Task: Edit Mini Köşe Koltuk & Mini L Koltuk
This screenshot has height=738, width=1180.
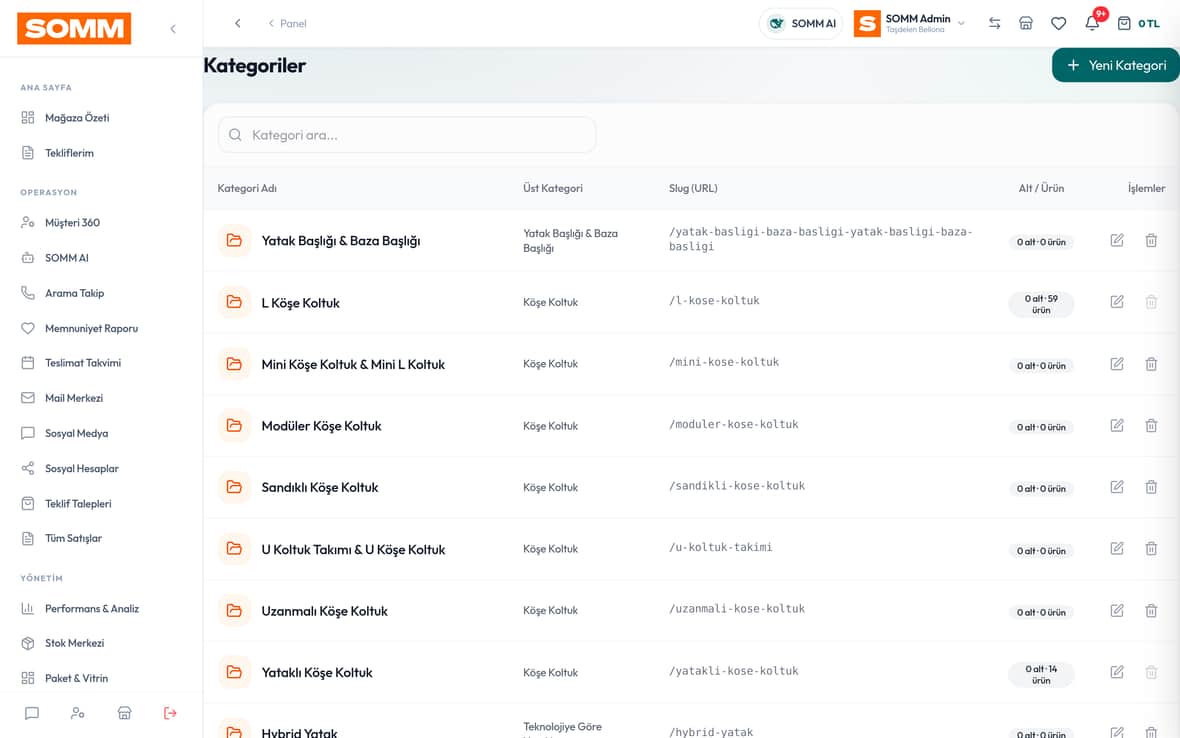Action: tap(1117, 363)
